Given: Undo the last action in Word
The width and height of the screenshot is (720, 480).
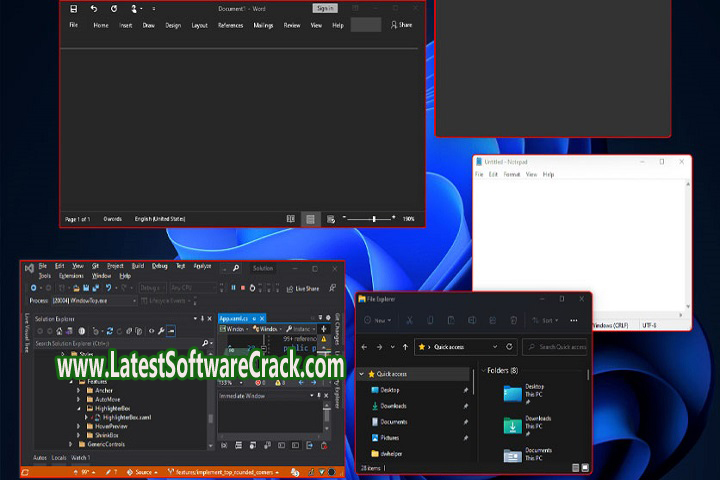Looking at the screenshot, I should tap(94, 9).
